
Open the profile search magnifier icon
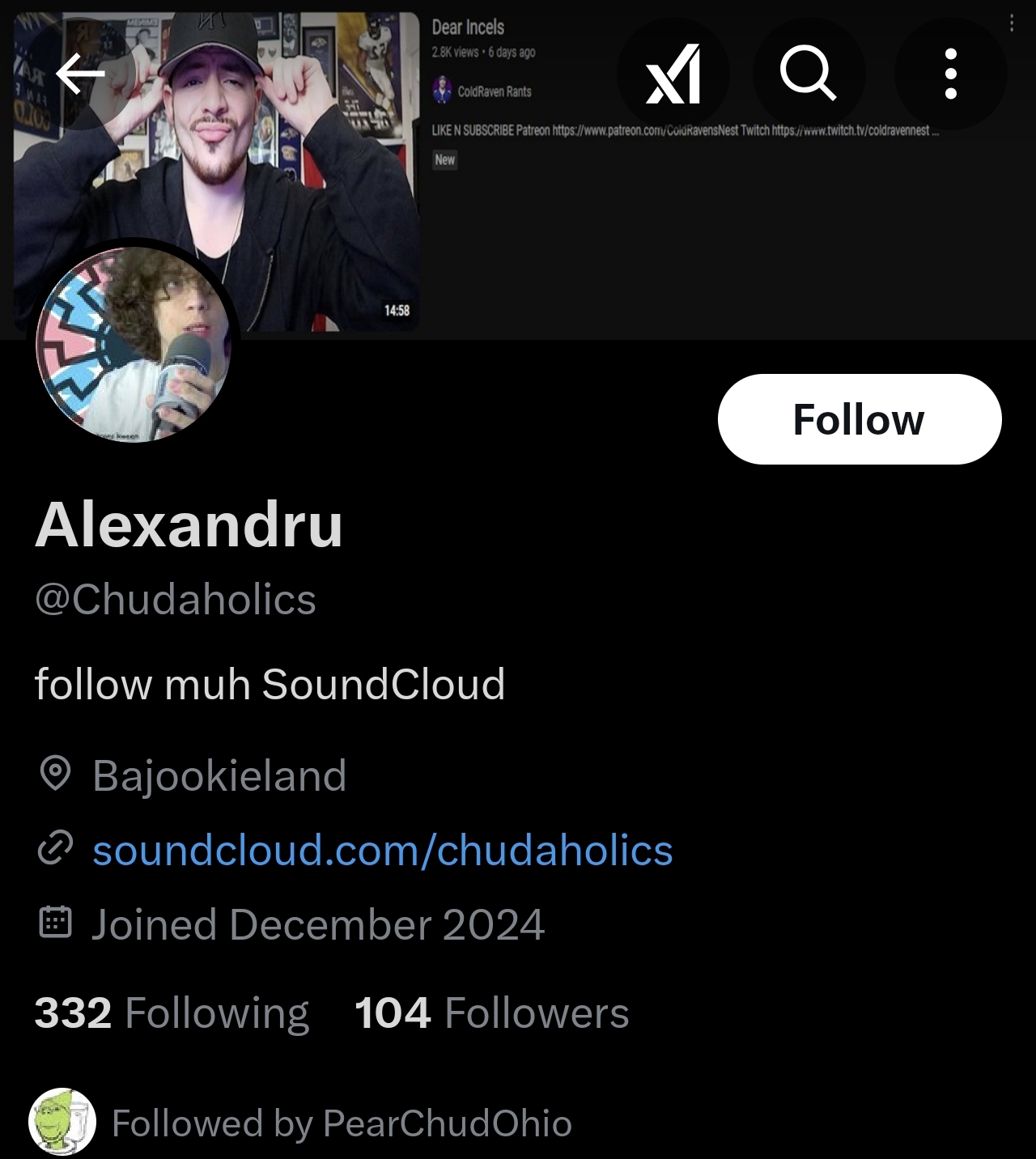tap(809, 74)
